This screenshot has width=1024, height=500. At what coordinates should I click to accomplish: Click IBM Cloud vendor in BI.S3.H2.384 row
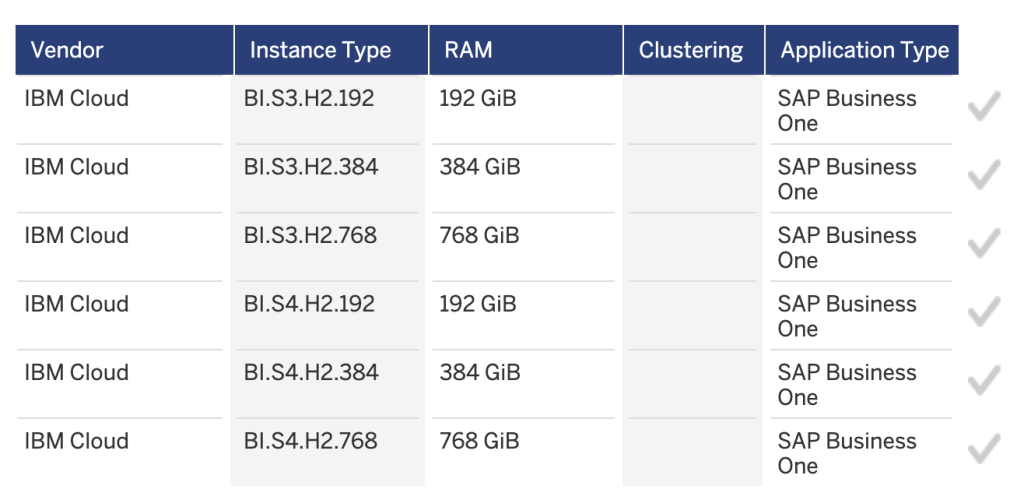point(76,167)
